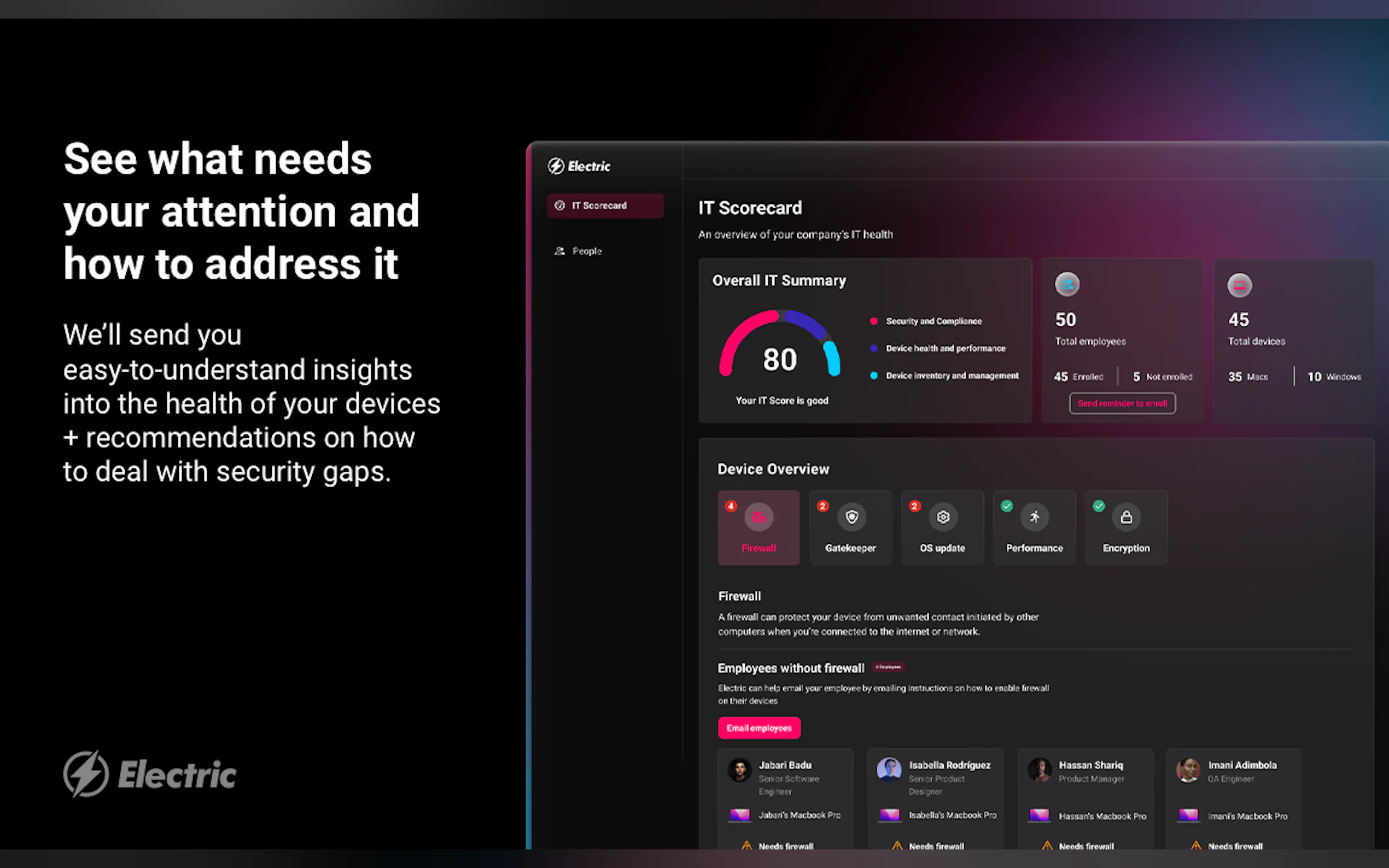Select the Gatekeeper shield tile
Screen dimensions: 1389x868
tap(850, 527)
